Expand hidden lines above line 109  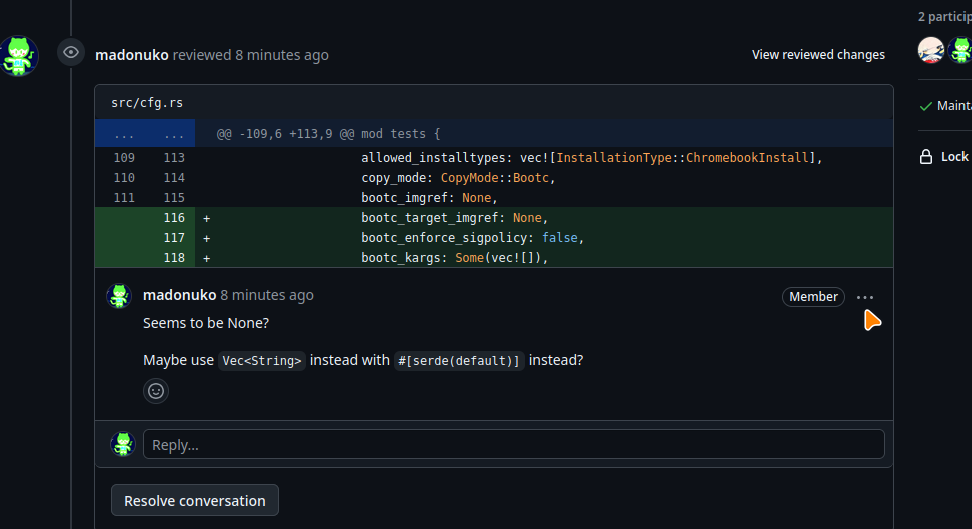(x=124, y=133)
